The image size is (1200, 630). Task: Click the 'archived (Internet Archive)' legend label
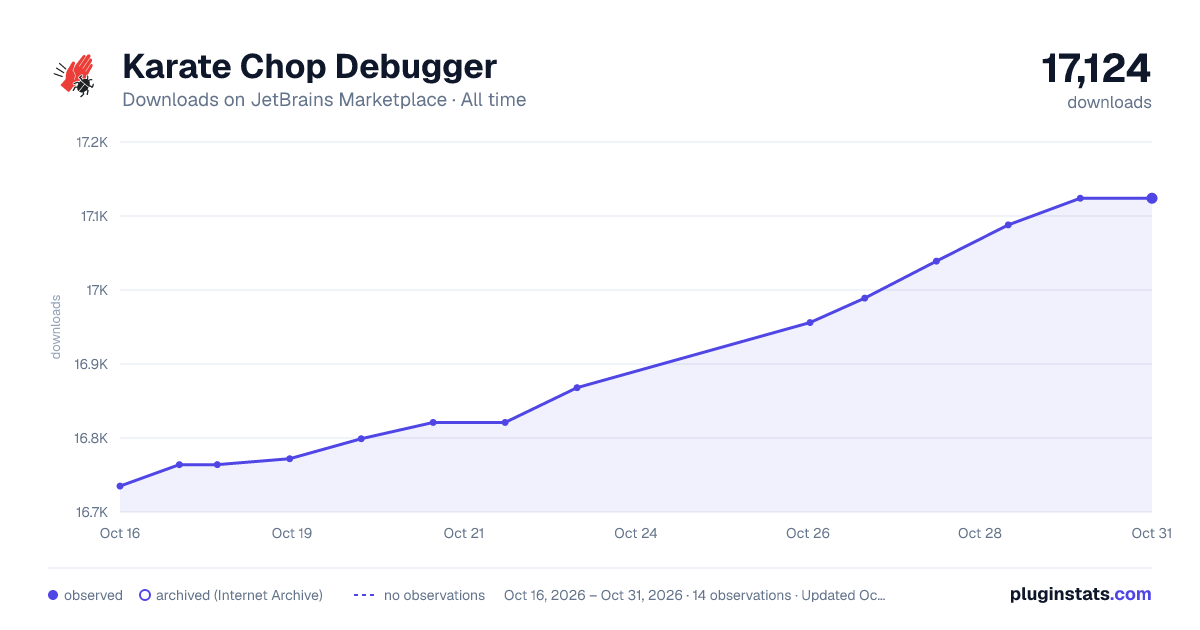pos(239,595)
